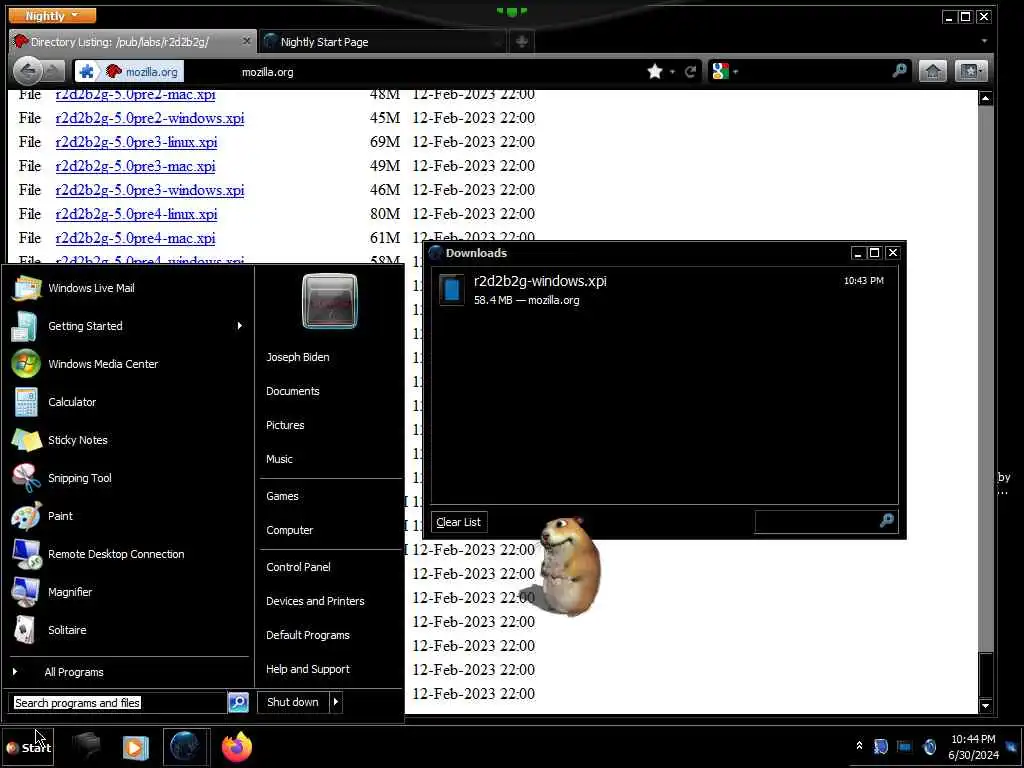This screenshot has width=1024, height=768.
Task: Expand the Shut down options arrow
Action: click(336, 702)
